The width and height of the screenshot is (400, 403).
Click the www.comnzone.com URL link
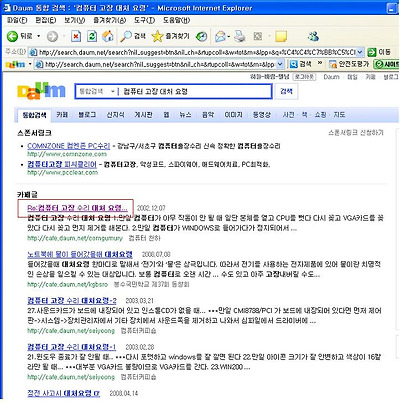[x=67, y=154]
